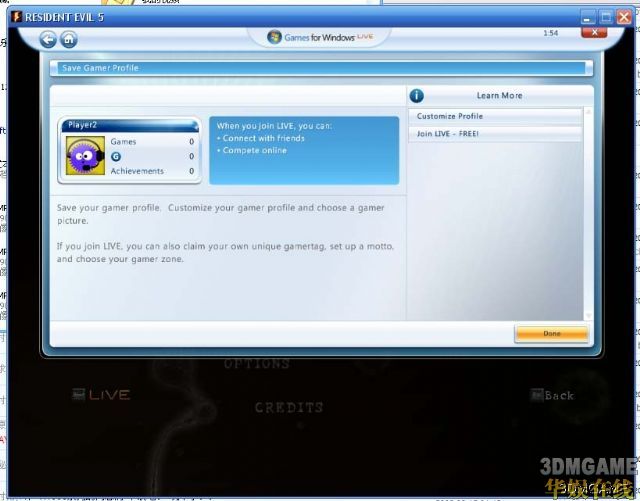Maximize the Resident Evil 5 window
Viewport: 640px width, 501px height.
click(606, 17)
